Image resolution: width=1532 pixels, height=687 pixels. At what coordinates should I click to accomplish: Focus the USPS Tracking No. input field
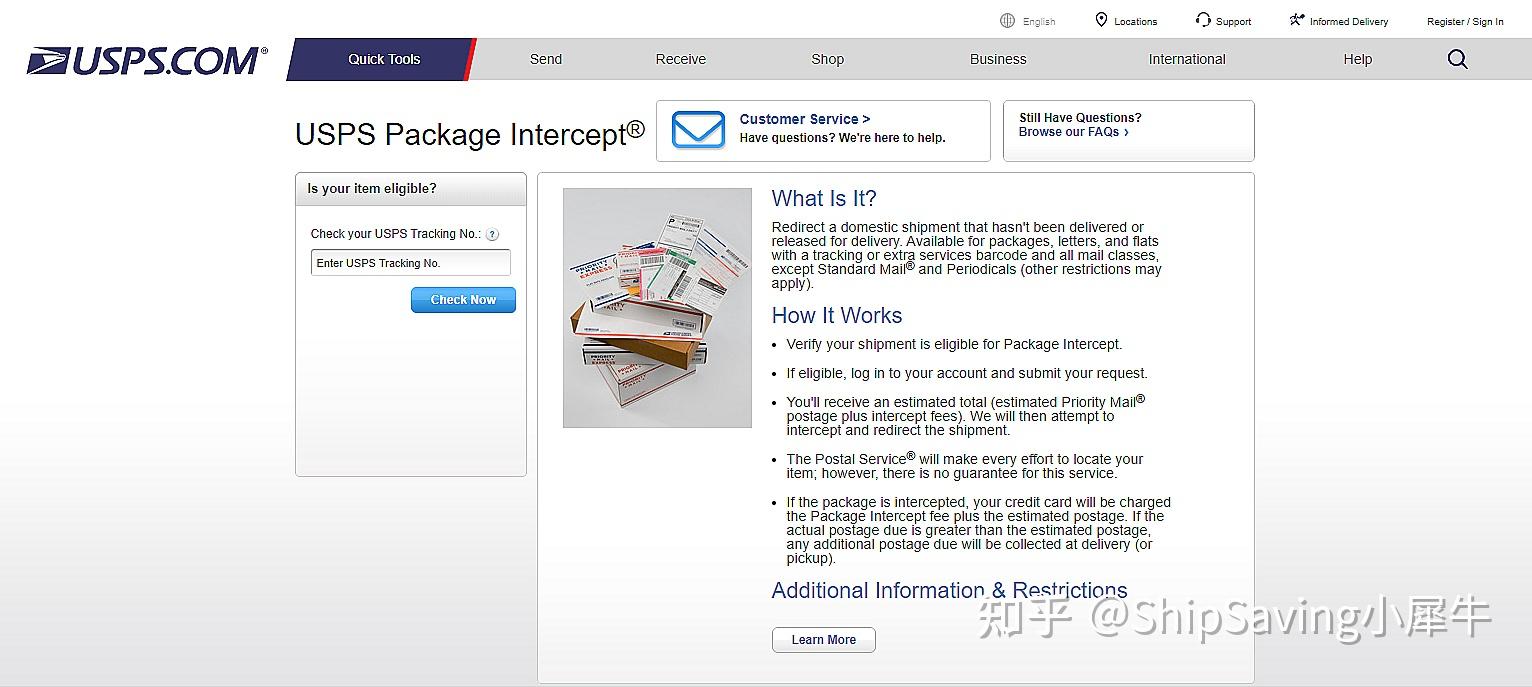(x=411, y=263)
